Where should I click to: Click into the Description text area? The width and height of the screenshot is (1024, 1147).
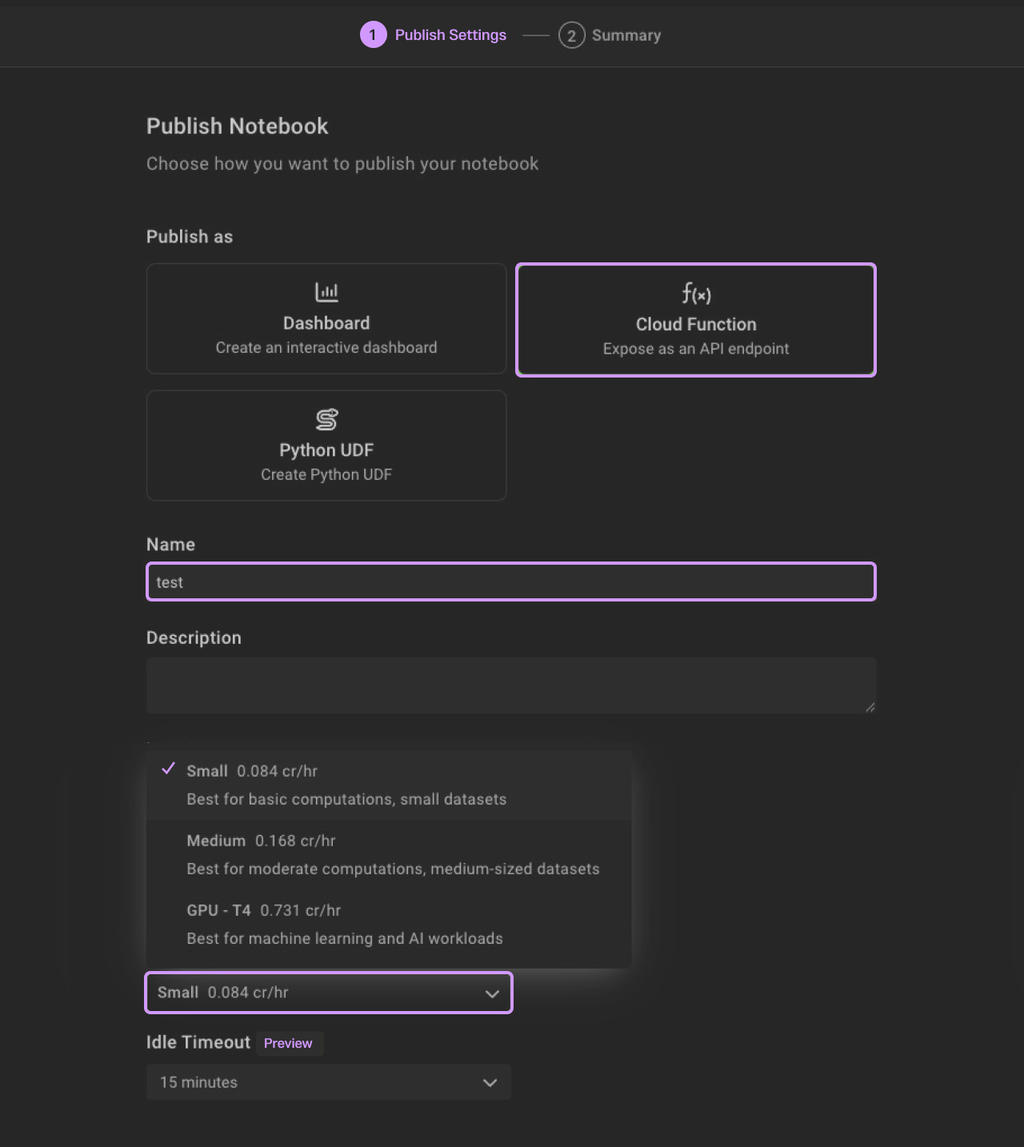pyautogui.click(x=511, y=685)
